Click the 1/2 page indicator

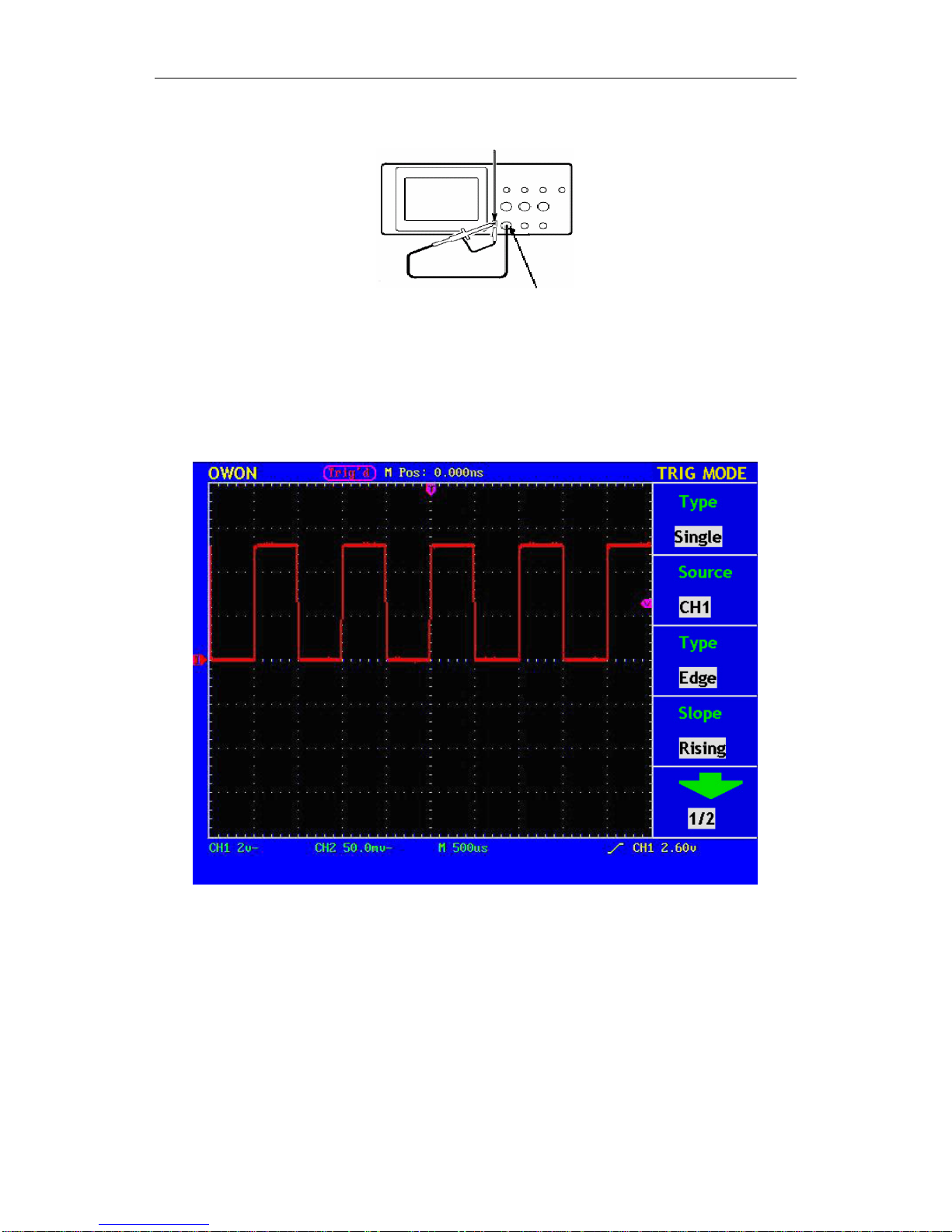point(701,818)
